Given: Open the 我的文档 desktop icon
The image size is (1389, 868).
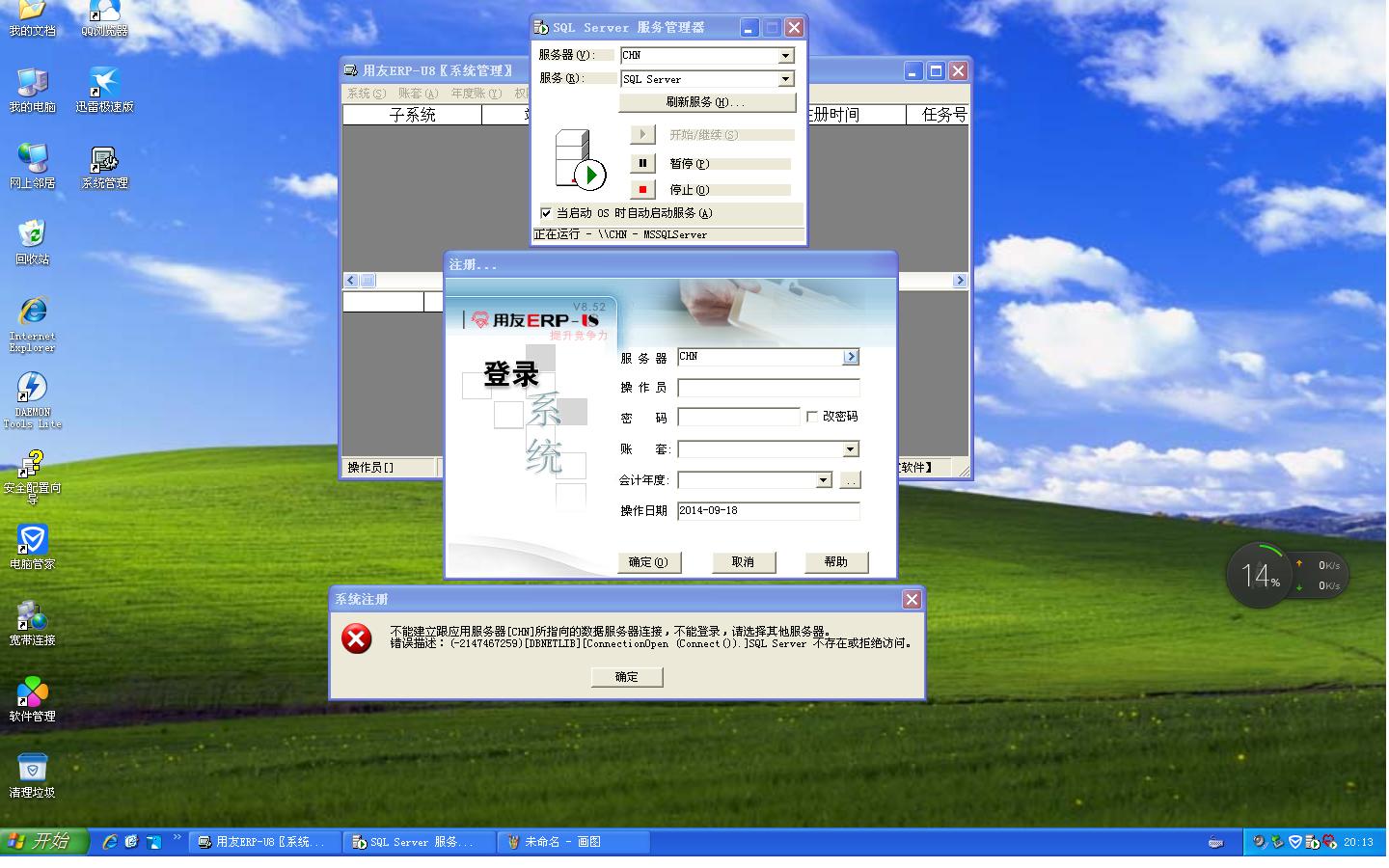Looking at the screenshot, I should [32, 17].
